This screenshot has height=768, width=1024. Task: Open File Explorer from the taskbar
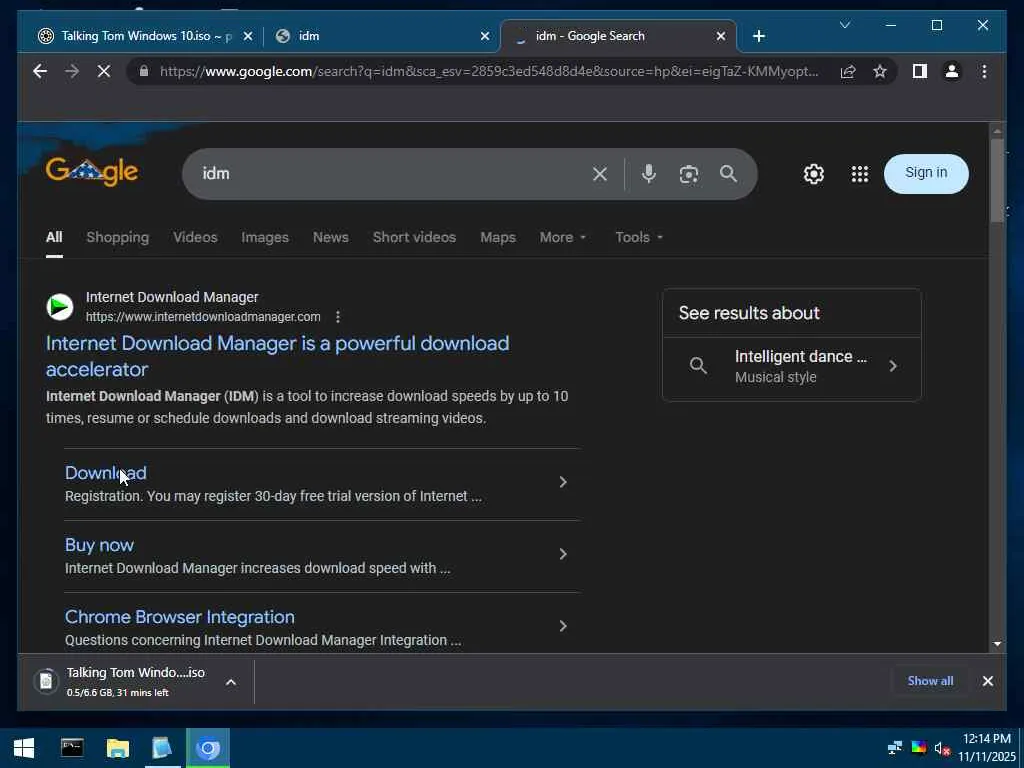coord(118,748)
